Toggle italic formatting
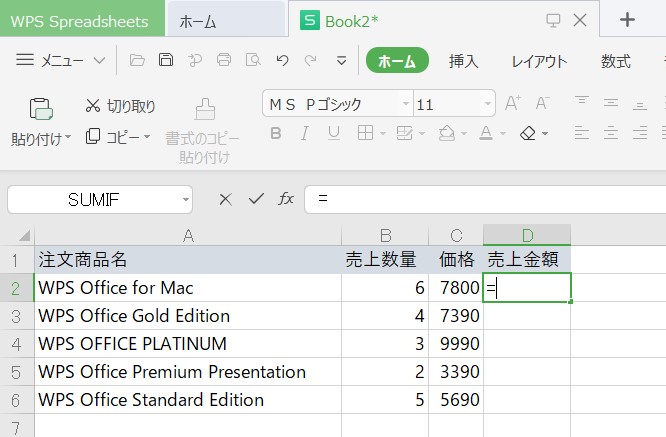 point(305,133)
